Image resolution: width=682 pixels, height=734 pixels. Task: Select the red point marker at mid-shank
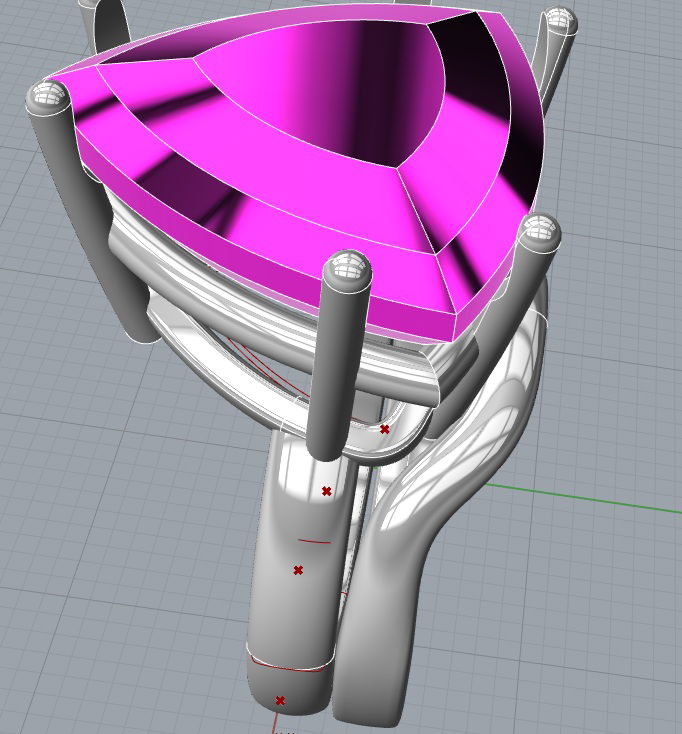[x=298, y=570]
